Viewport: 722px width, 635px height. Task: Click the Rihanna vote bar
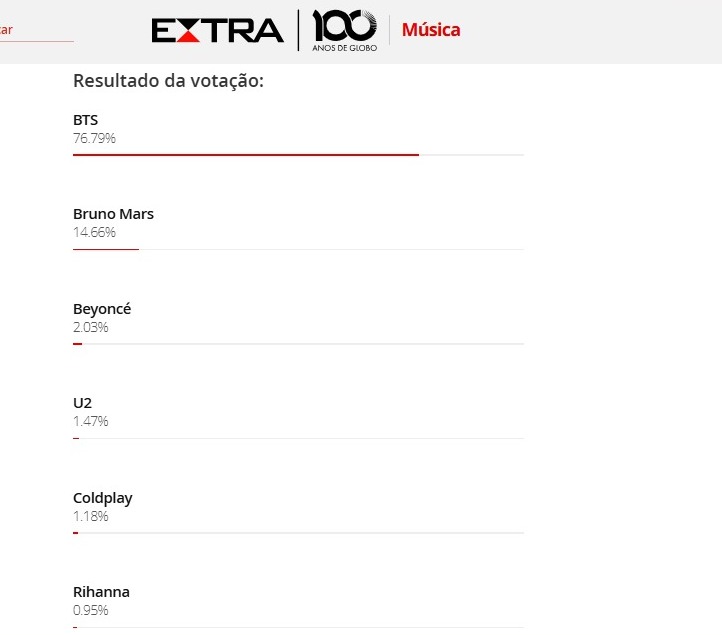click(298, 627)
